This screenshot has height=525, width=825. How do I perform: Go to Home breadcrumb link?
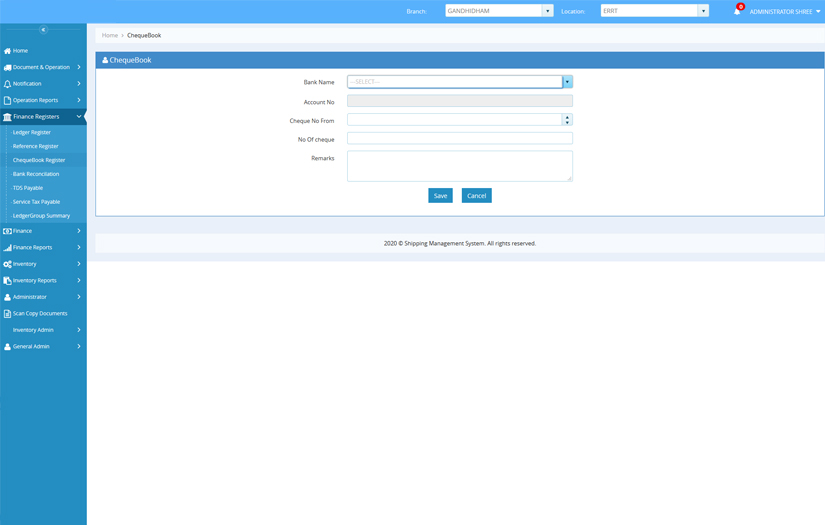[x=110, y=35]
